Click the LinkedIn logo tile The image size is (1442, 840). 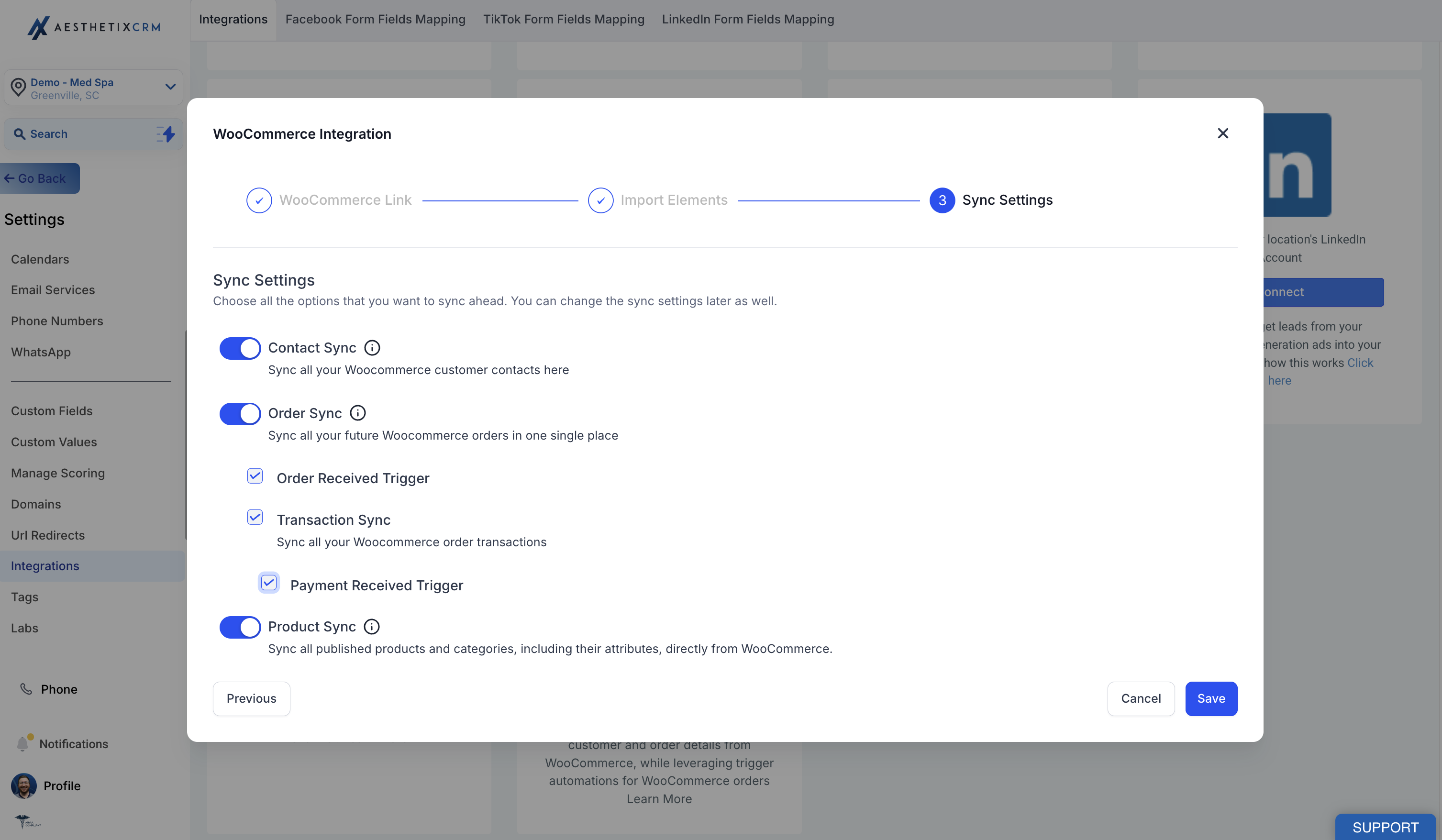(x=1297, y=165)
